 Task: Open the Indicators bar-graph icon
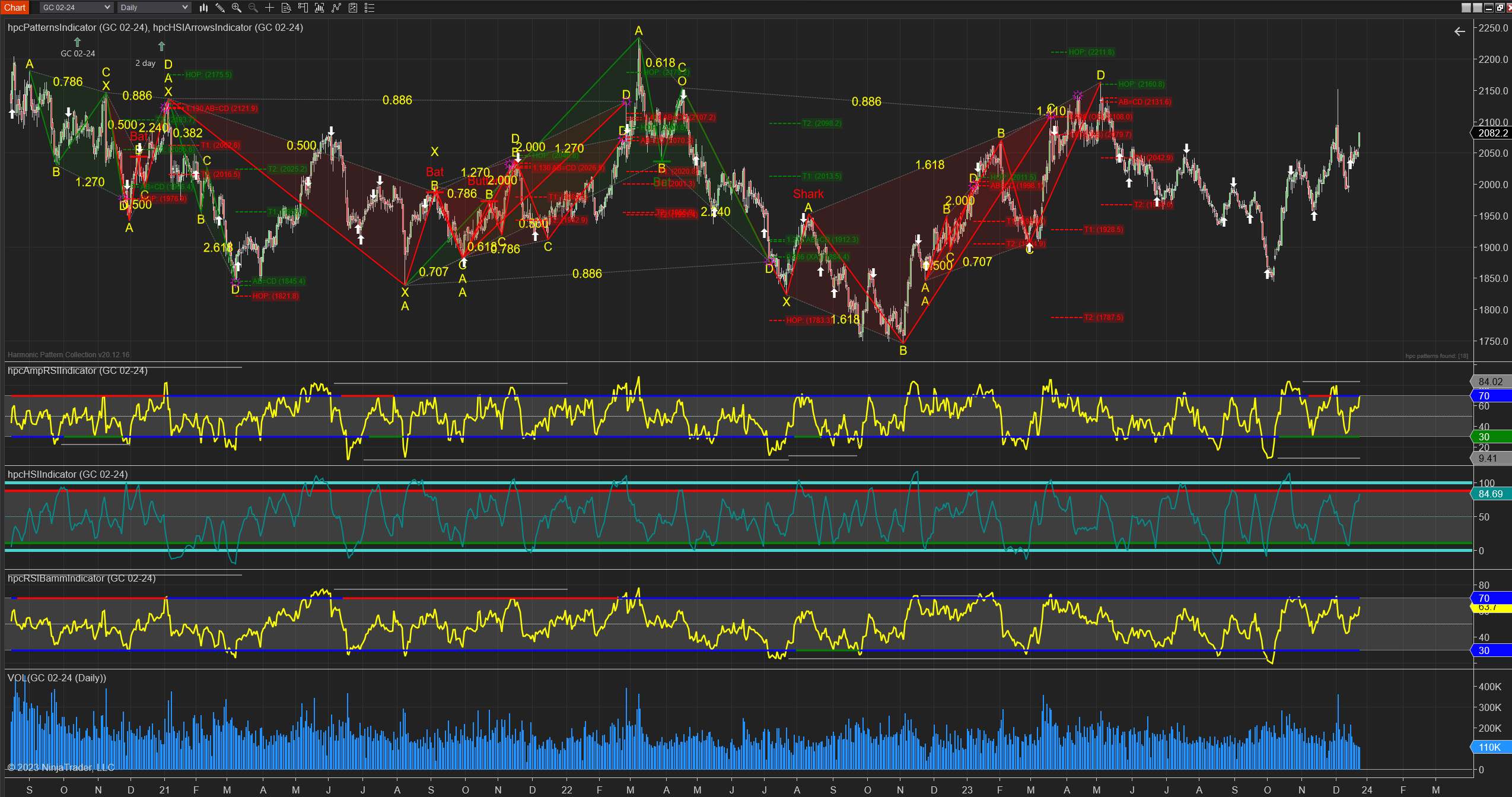(320, 8)
